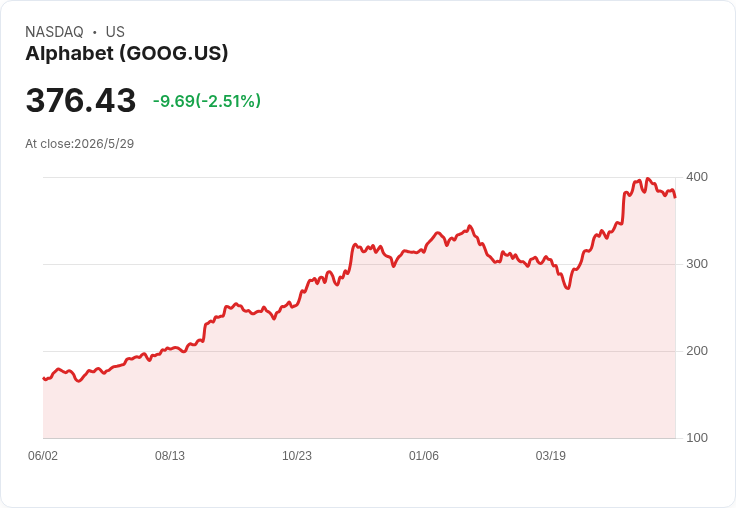Viewport: 736px width, 508px height.
Task: Click the 08/13 date axis label
Action: tap(170, 456)
